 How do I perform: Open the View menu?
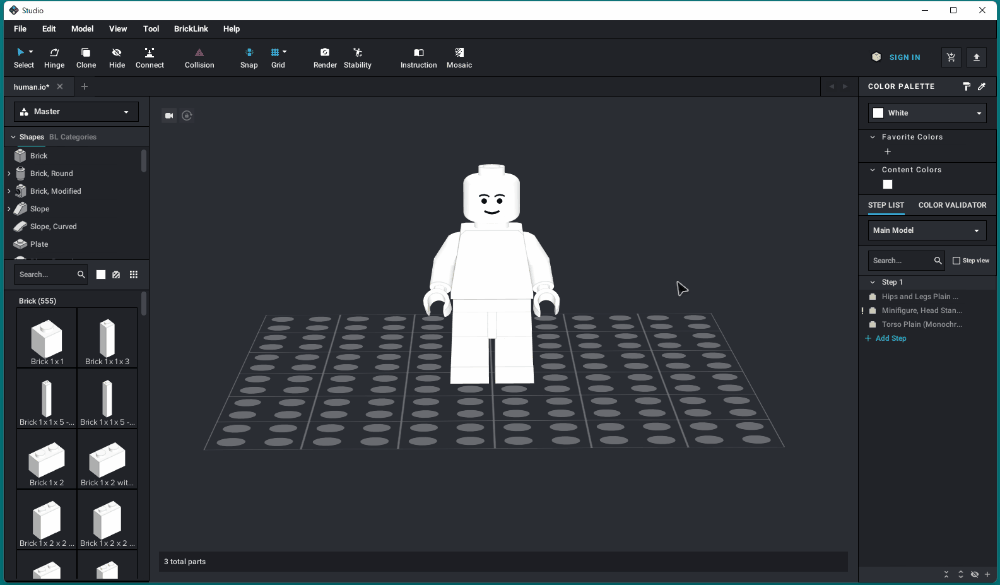(118, 29)
